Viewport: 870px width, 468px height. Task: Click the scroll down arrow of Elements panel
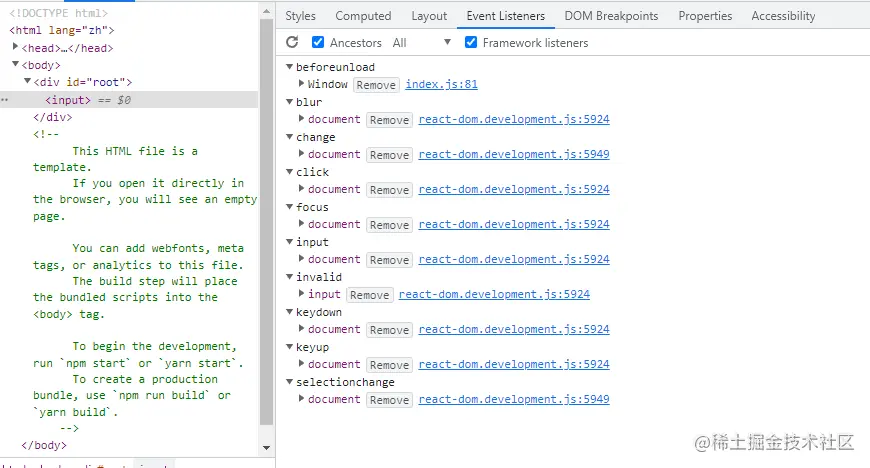point(266,447)
